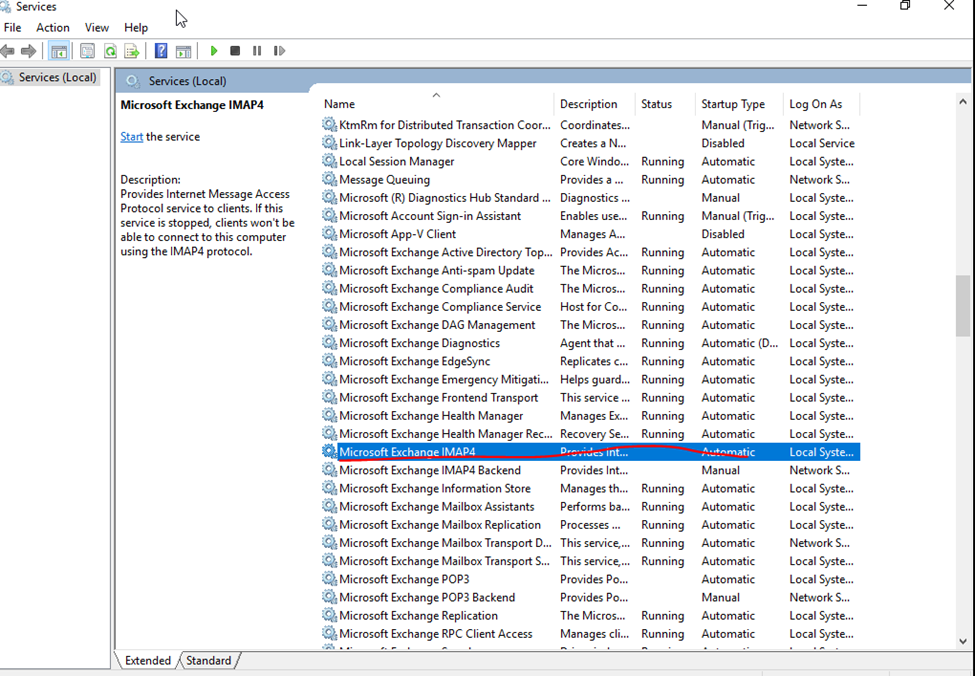975x676 pixels.
Task: Select Services (Local) in console tree
Action: tap(57, 77)
